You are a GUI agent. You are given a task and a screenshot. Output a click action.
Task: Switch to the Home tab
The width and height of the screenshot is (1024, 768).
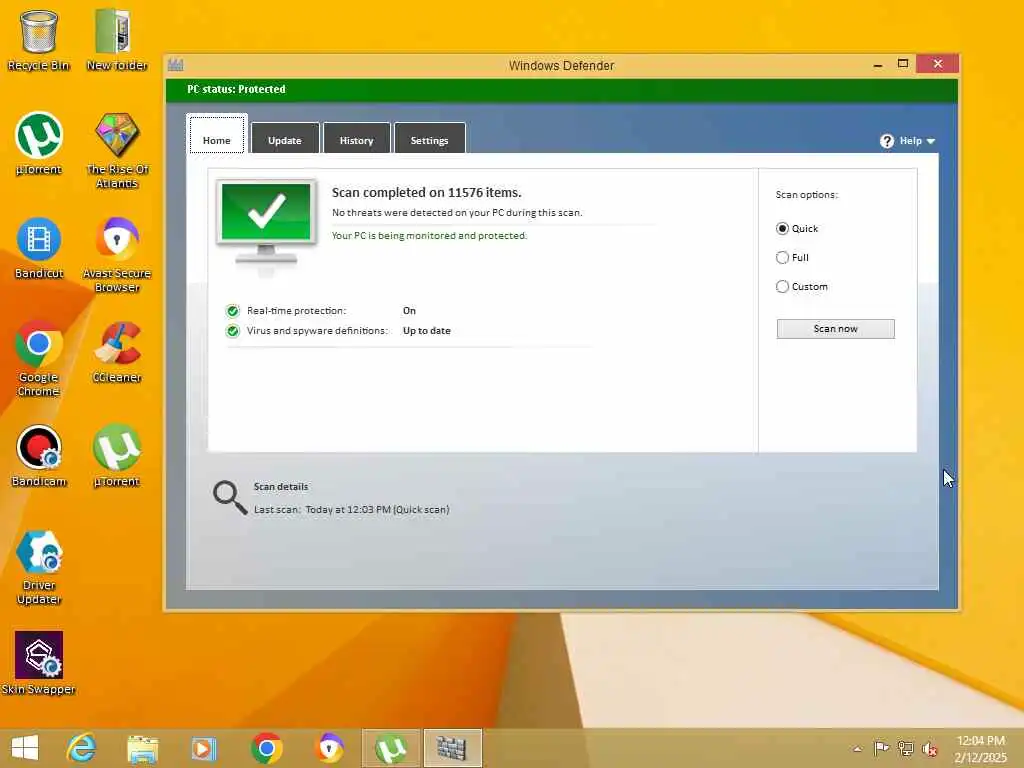point(217,135)
